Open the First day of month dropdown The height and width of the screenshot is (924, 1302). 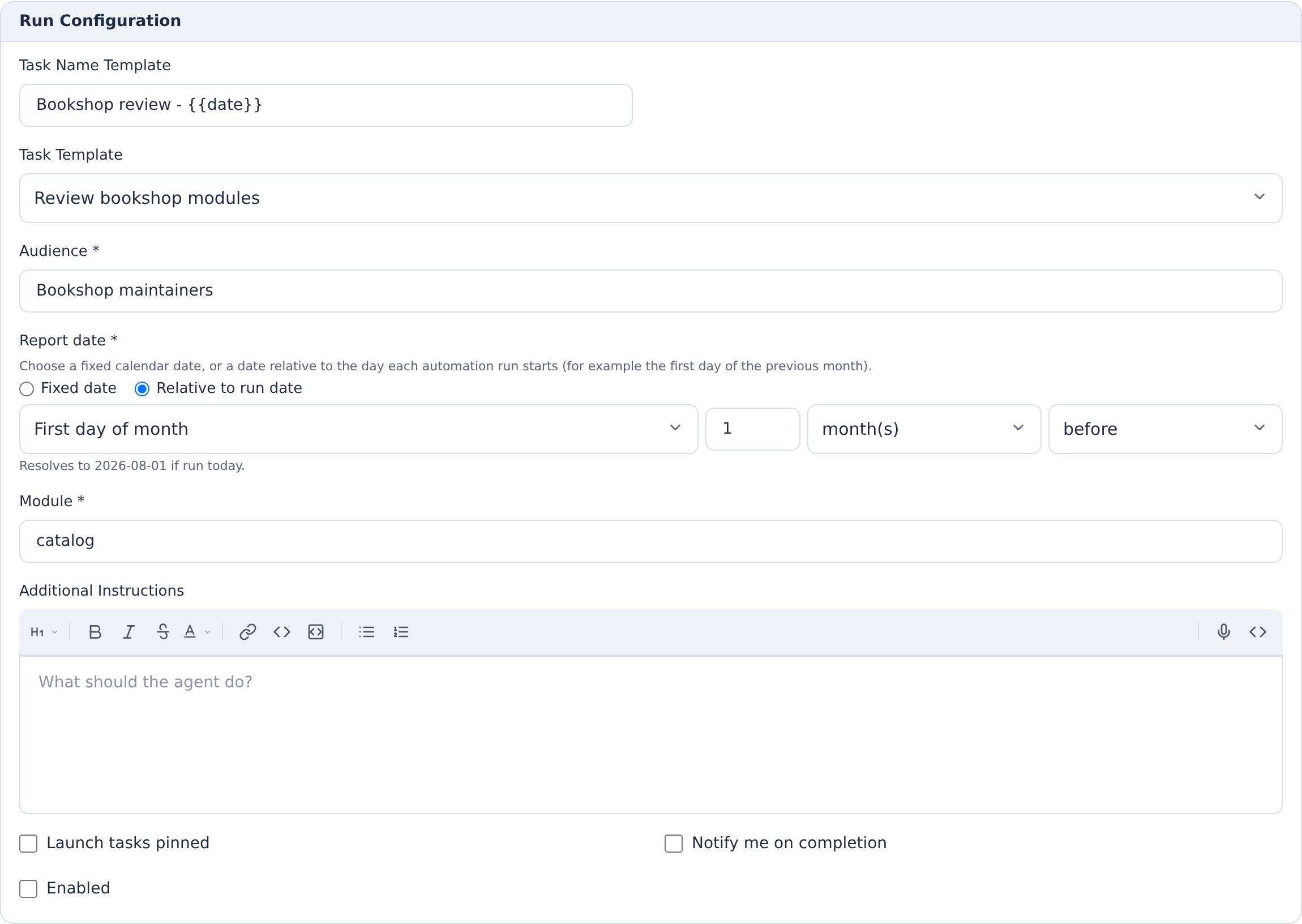point(359,430)
